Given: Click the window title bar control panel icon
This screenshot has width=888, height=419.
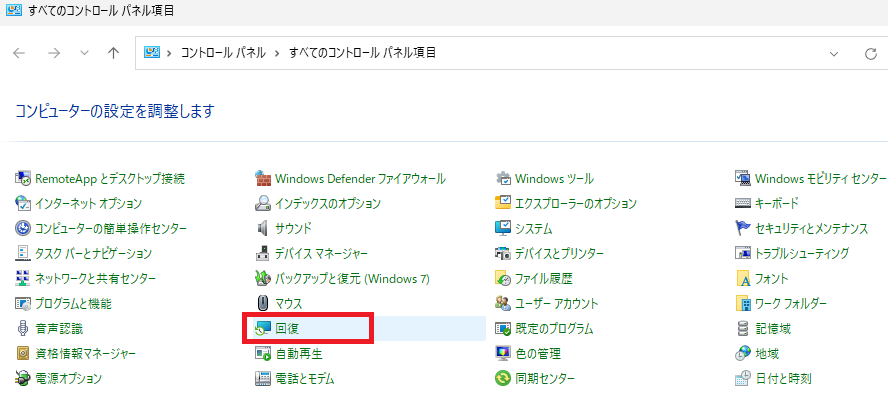Looking at the screenshot, I should [x=14, y=11].
